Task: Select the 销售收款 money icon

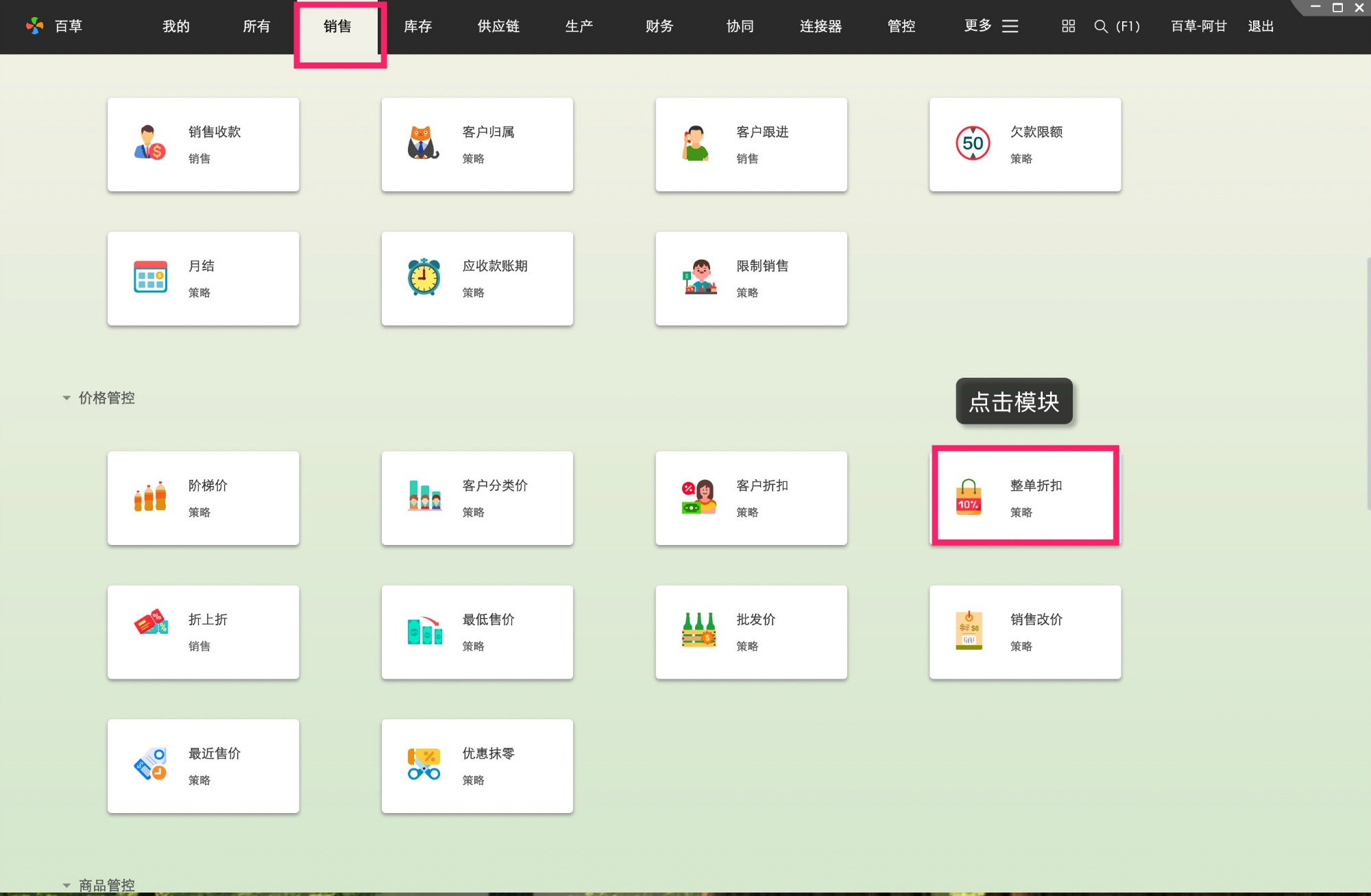Action: (149, 143)
